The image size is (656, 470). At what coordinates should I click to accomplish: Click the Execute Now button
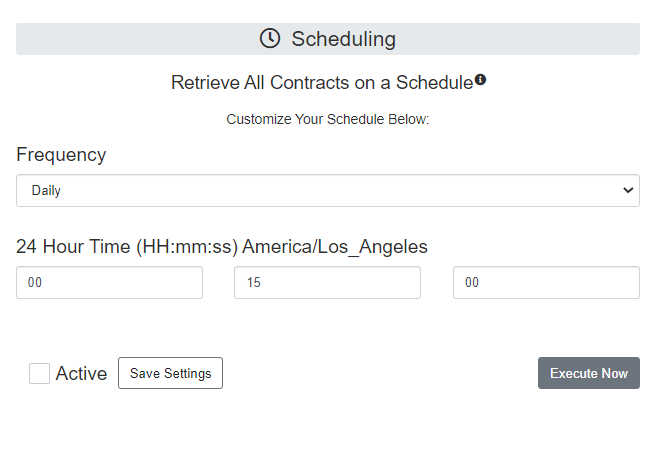(589, 373)
